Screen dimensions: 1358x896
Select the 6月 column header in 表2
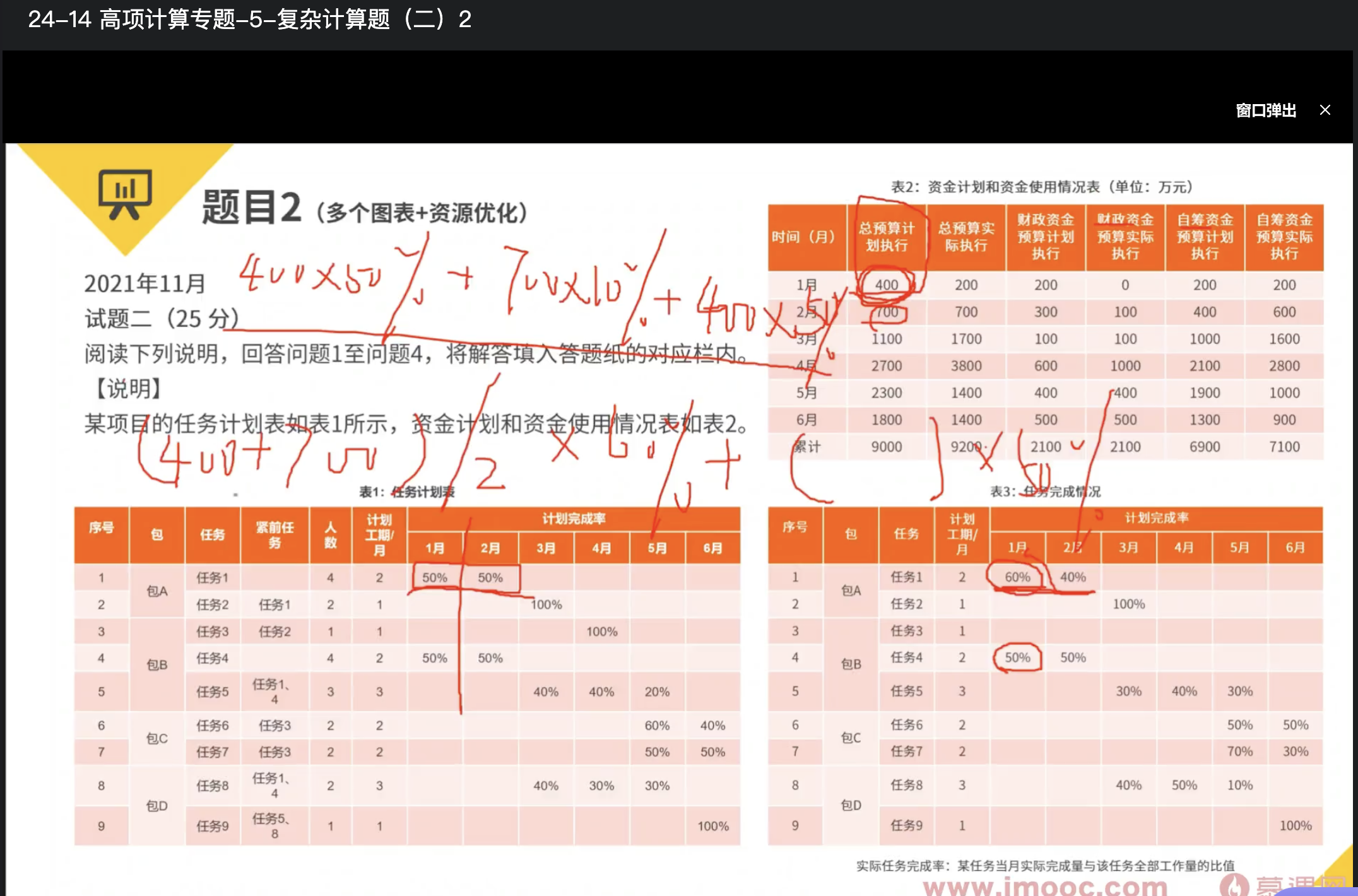coord(806,420)
